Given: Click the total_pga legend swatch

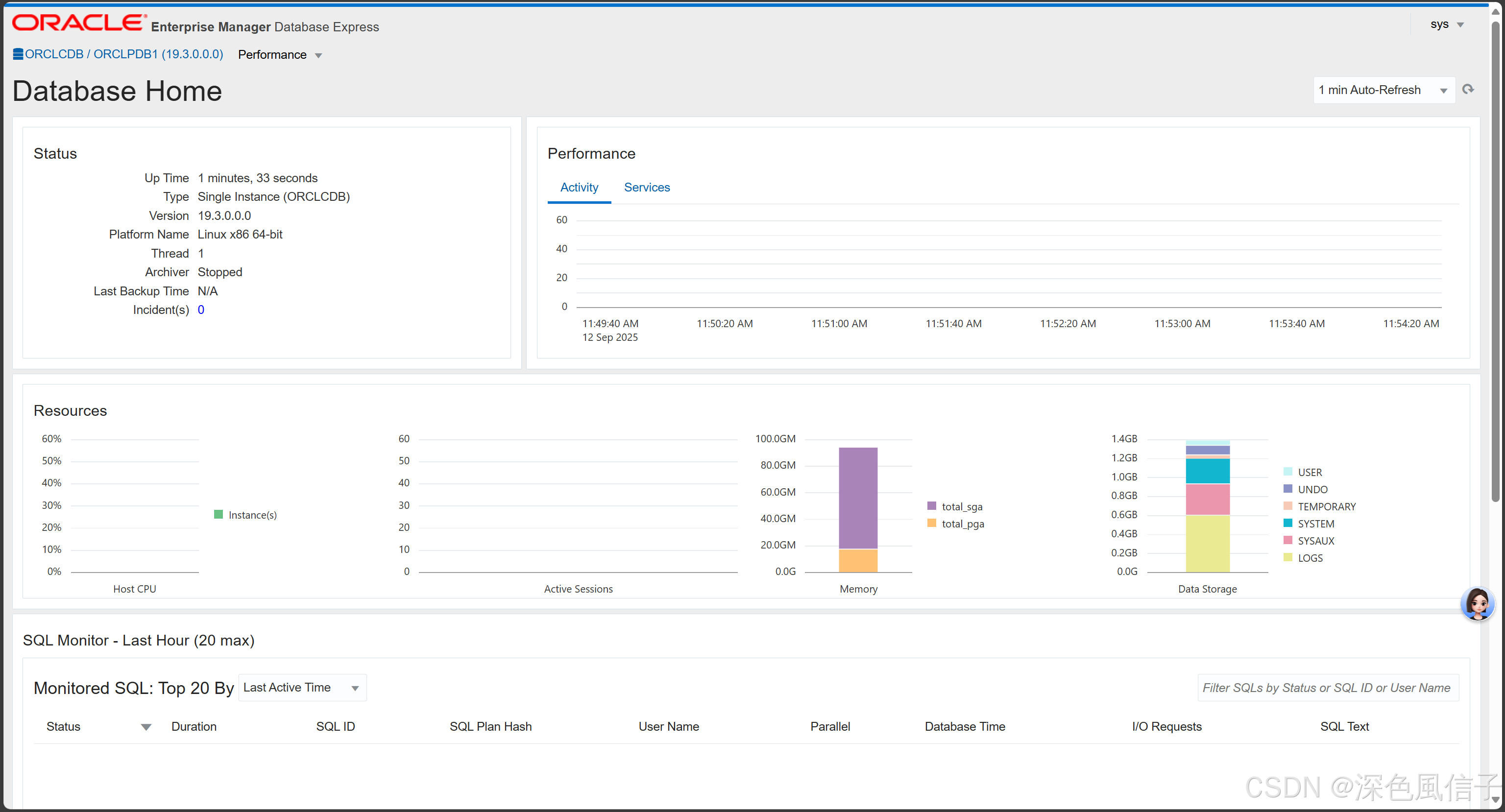Looking at the screenshot, I should coord(931,523).
